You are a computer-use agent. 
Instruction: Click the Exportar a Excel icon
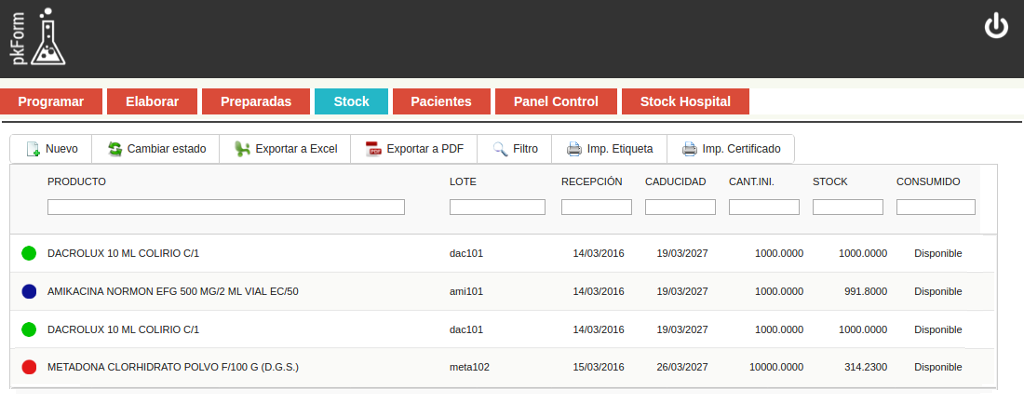[x=242, y=149]
